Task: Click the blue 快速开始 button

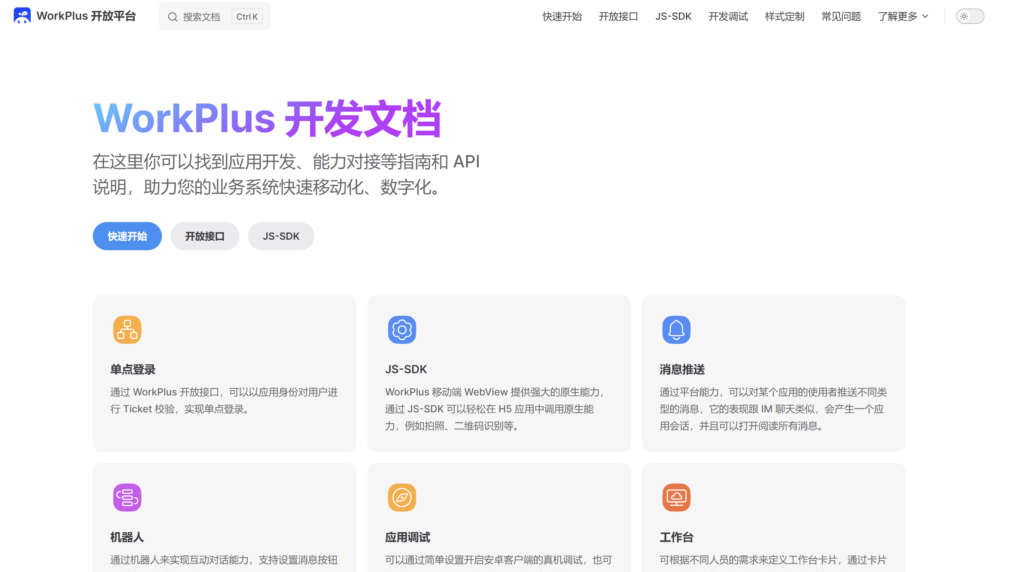Action: [x=127, y=236]
